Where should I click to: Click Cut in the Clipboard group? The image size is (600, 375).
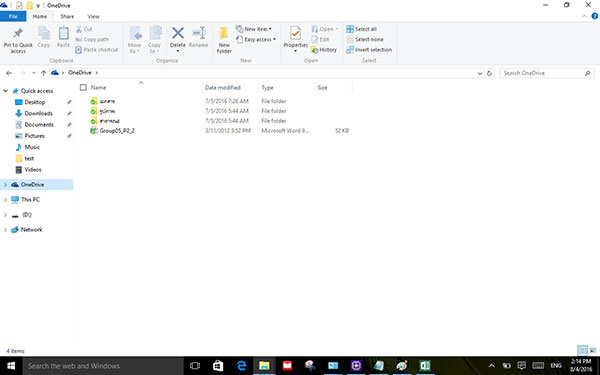coord(84,29)
